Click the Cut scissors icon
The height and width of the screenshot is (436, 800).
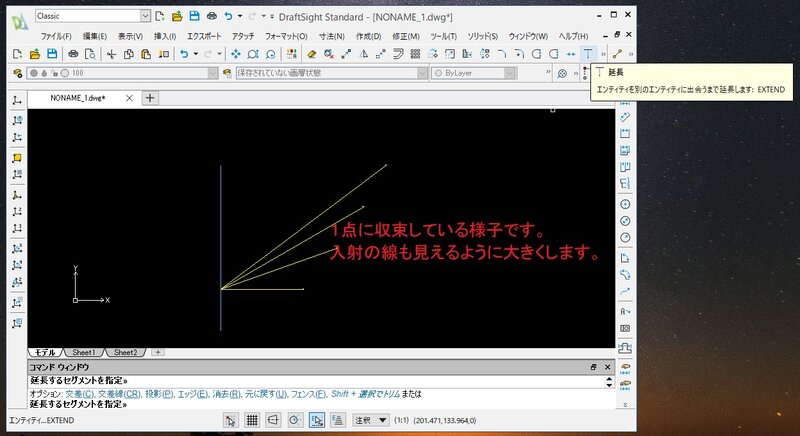coord(111,54)
